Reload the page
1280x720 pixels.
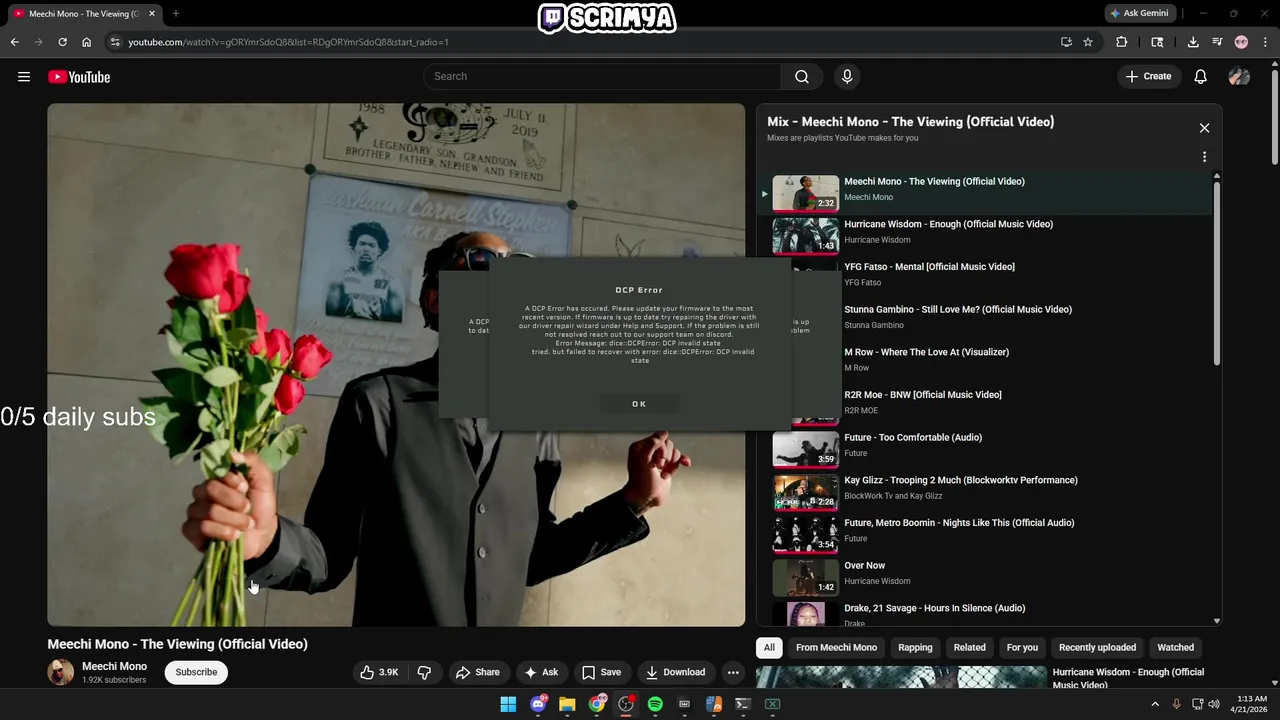pyautogui.click(x=62, y=42)
